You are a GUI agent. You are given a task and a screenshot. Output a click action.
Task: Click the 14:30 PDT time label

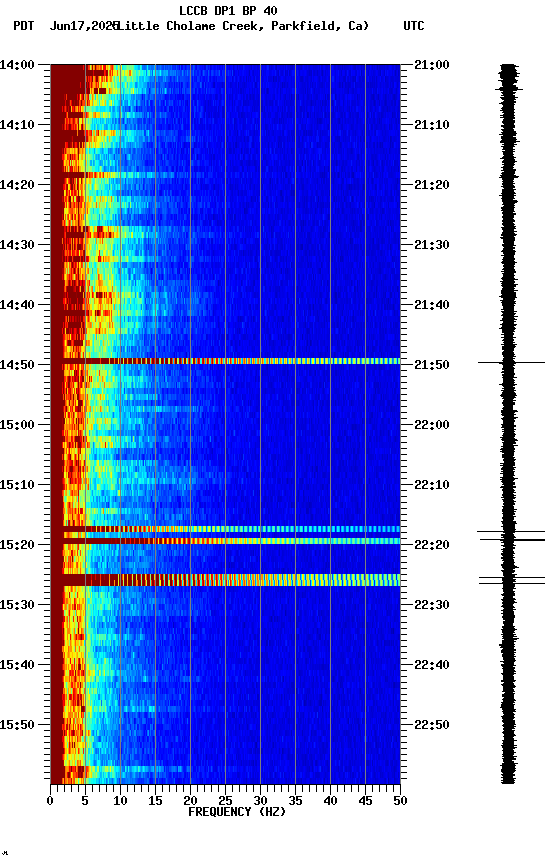[17, 245]
